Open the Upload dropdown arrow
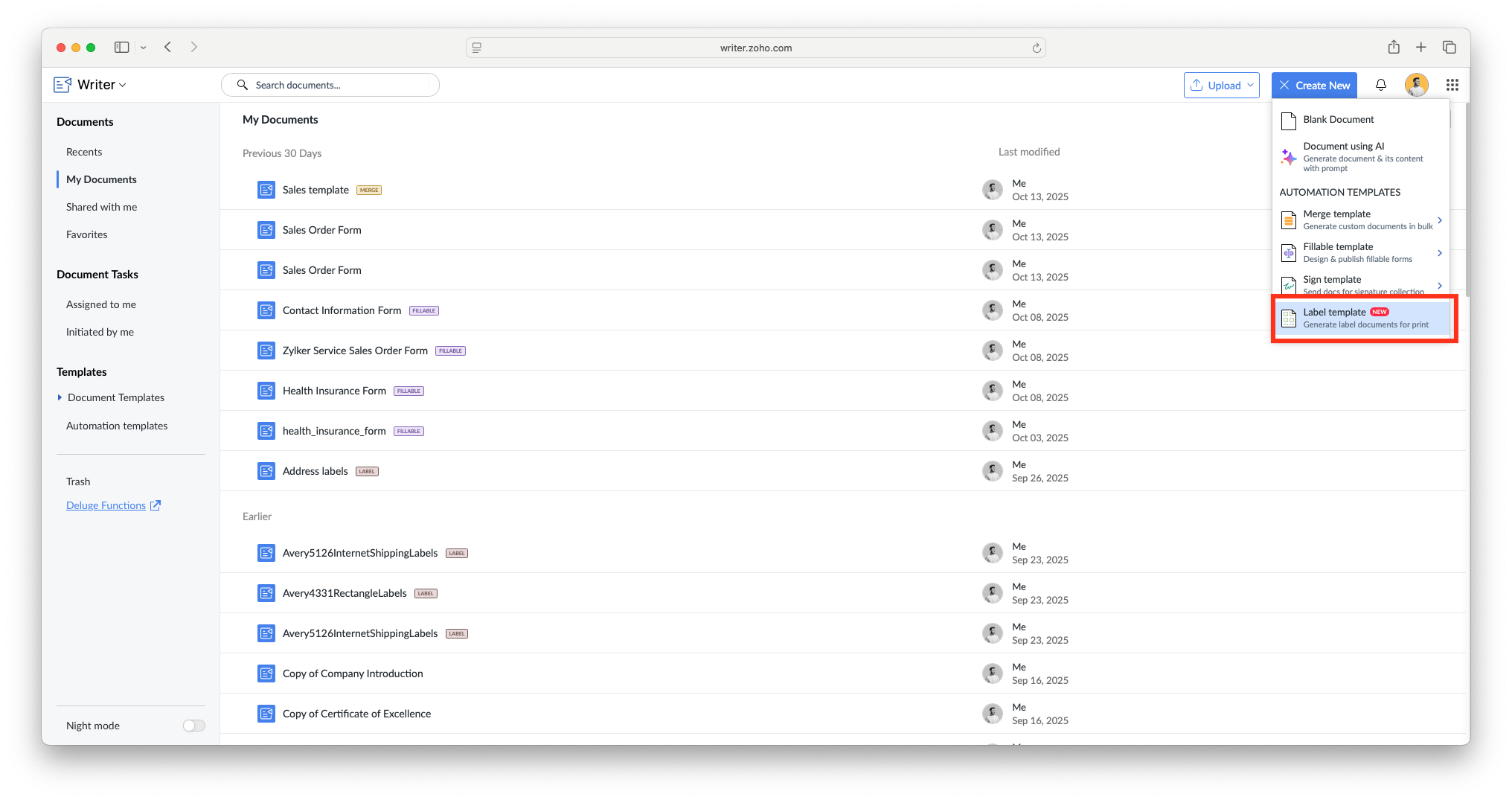This screenshot has height=800, width=1512. [x=1250, y=85]
